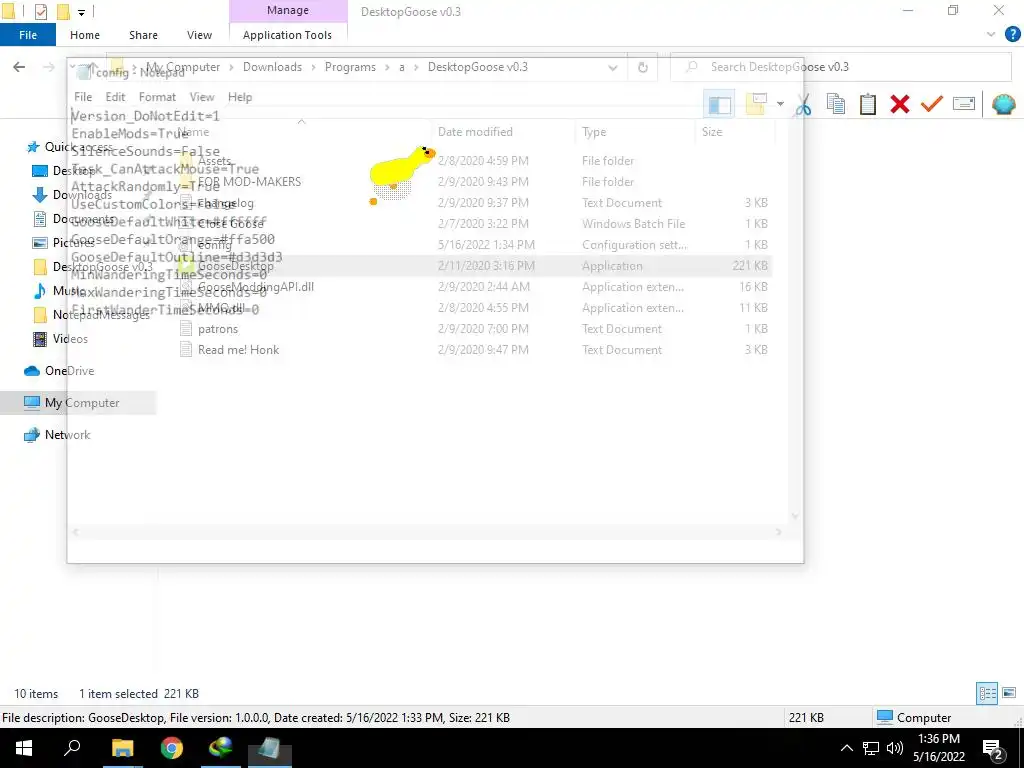The width and height of the screenshot is (1024, 768).
Task: Open the Explorer help question mark
Action: click(x=1012, y=35)
